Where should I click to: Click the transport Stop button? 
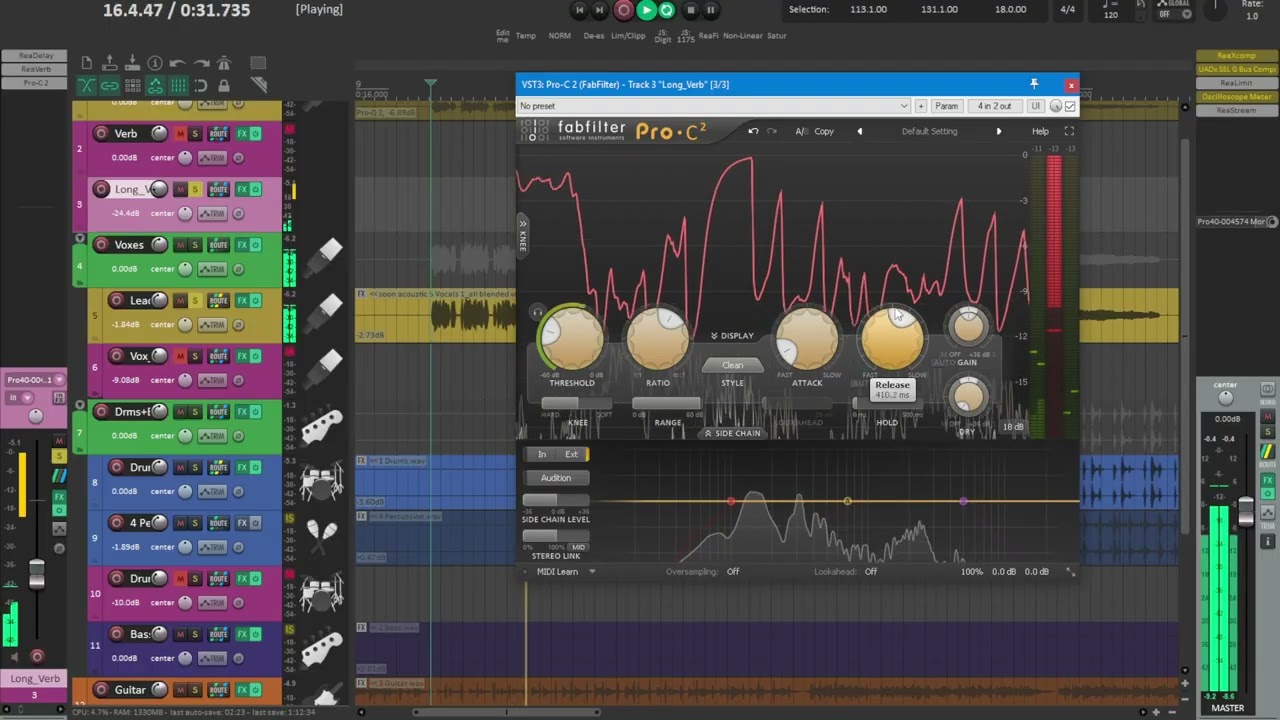coord(690,10)
